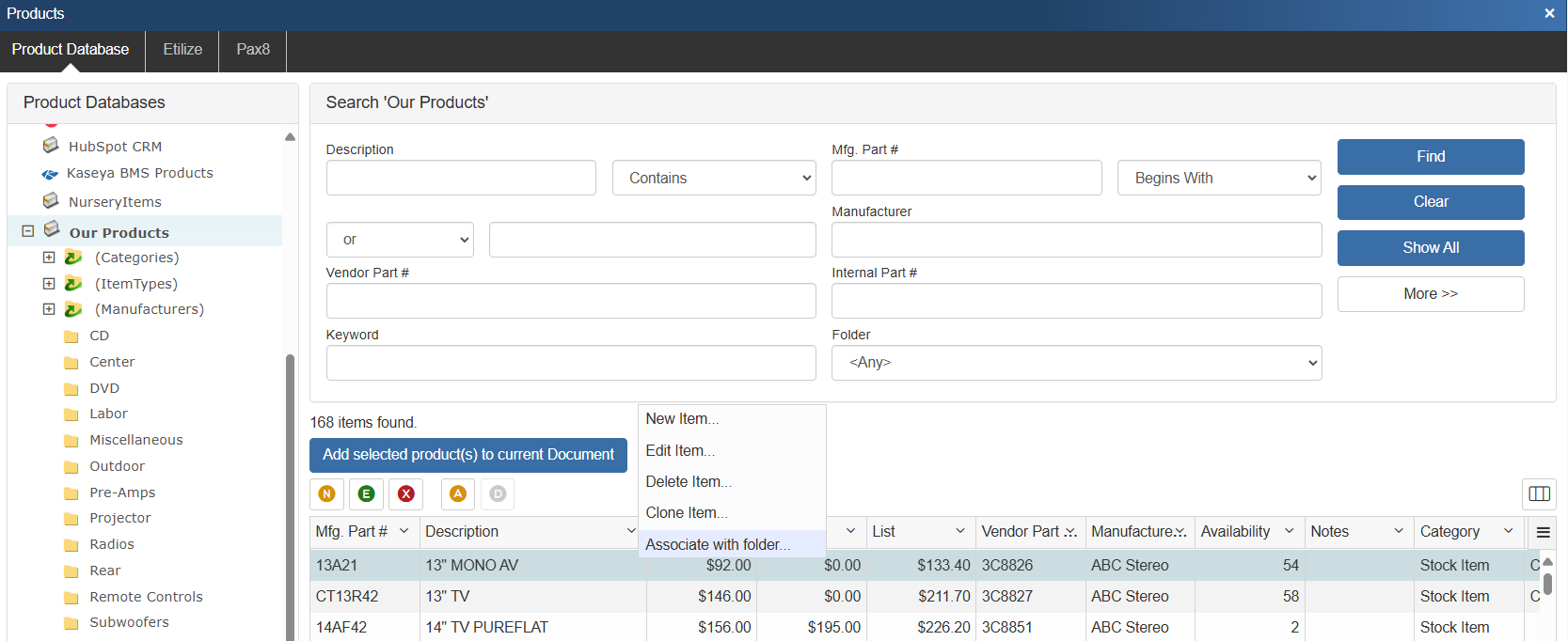Screen dimensions: 1568x641
Task: Open the Begins With dropdown
Action: [x=1219, y=178]
